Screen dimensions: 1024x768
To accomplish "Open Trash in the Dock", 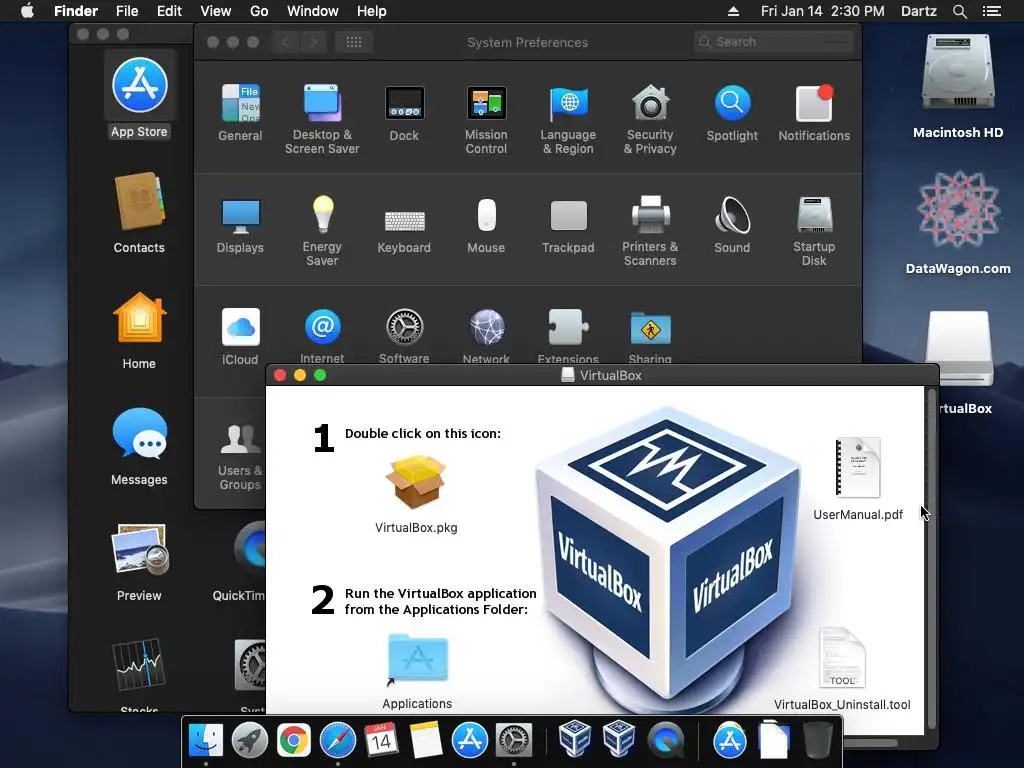I will click(818, 741).
